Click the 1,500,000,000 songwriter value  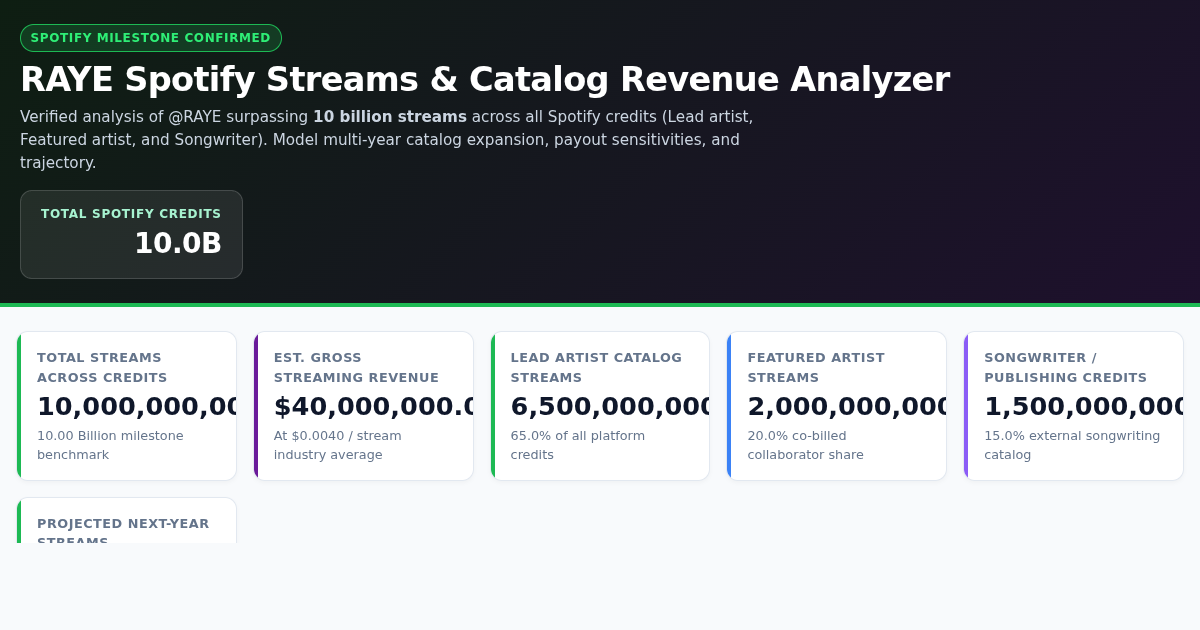1084,406
